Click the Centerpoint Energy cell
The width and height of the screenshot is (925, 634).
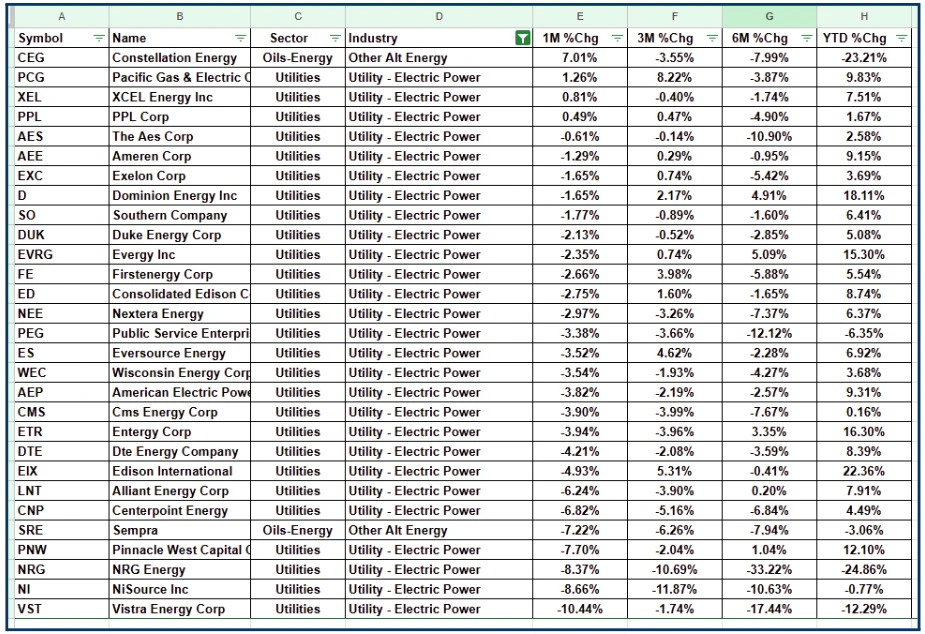click(180, 511)
